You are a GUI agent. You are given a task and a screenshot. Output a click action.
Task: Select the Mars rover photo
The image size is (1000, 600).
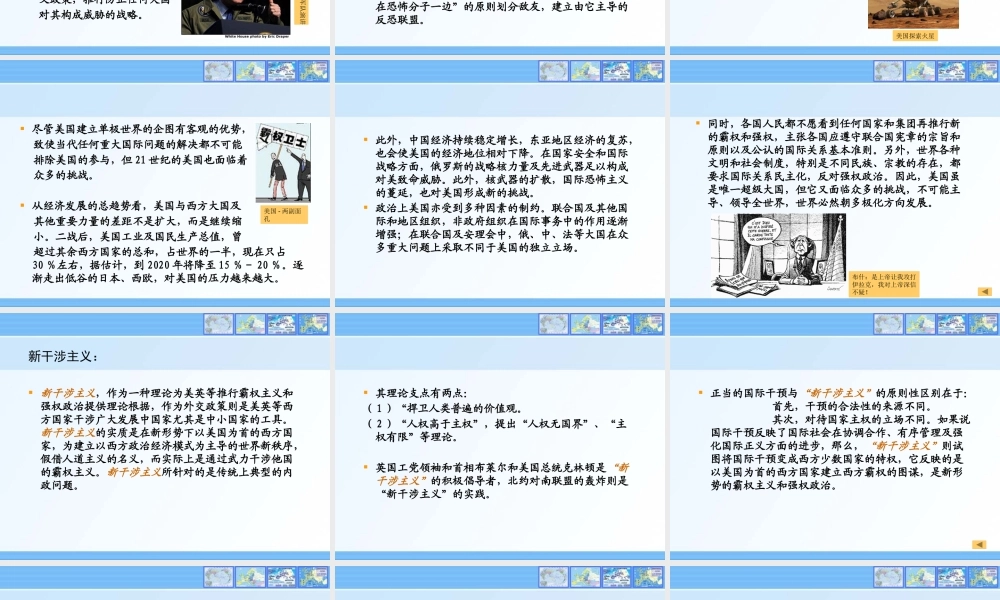point(913,14)
